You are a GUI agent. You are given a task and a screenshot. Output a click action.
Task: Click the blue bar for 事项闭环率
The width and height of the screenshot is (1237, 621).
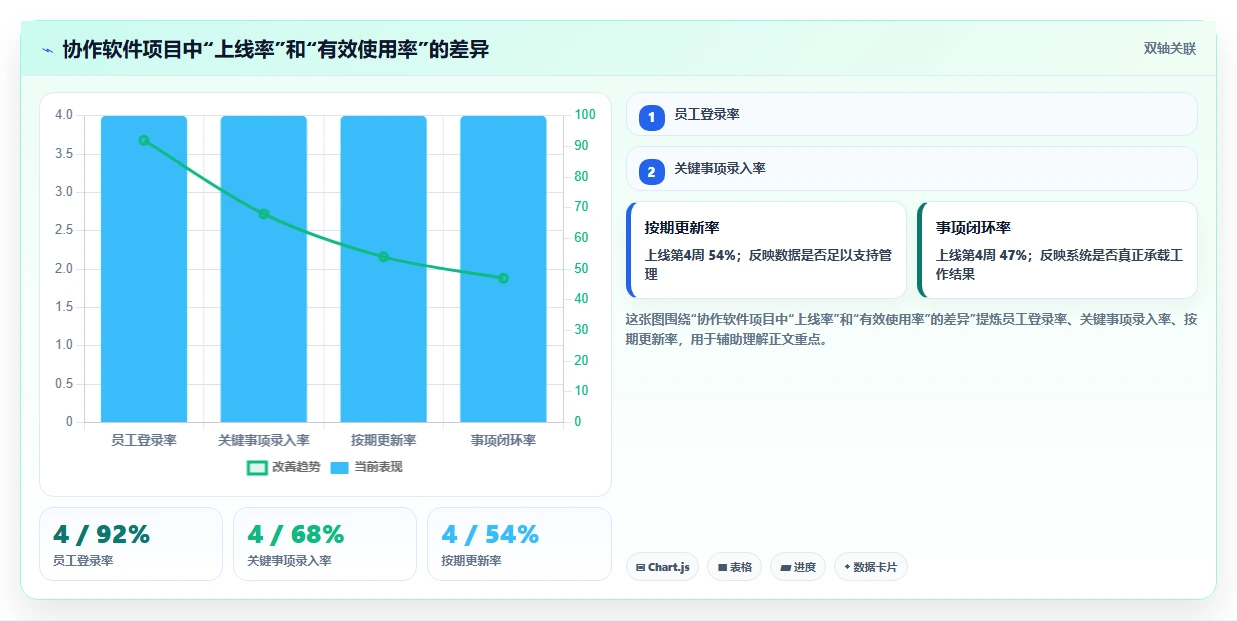point(503,269)
